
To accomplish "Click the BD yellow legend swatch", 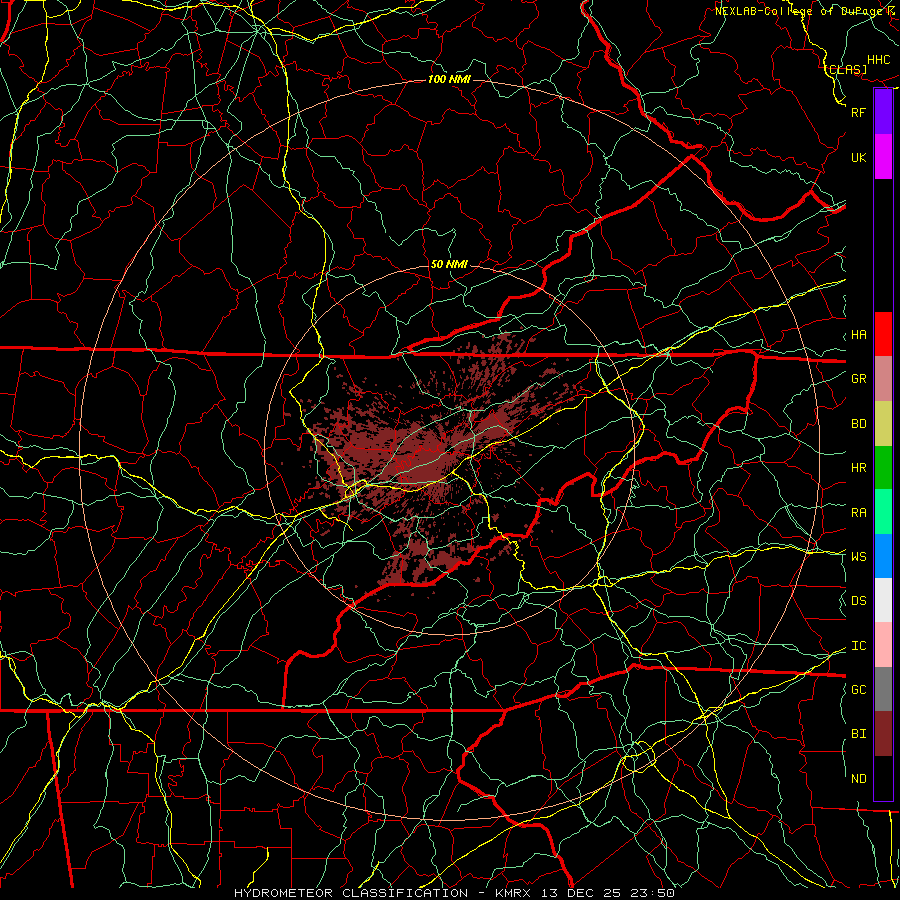I will (x=883, y=423).
